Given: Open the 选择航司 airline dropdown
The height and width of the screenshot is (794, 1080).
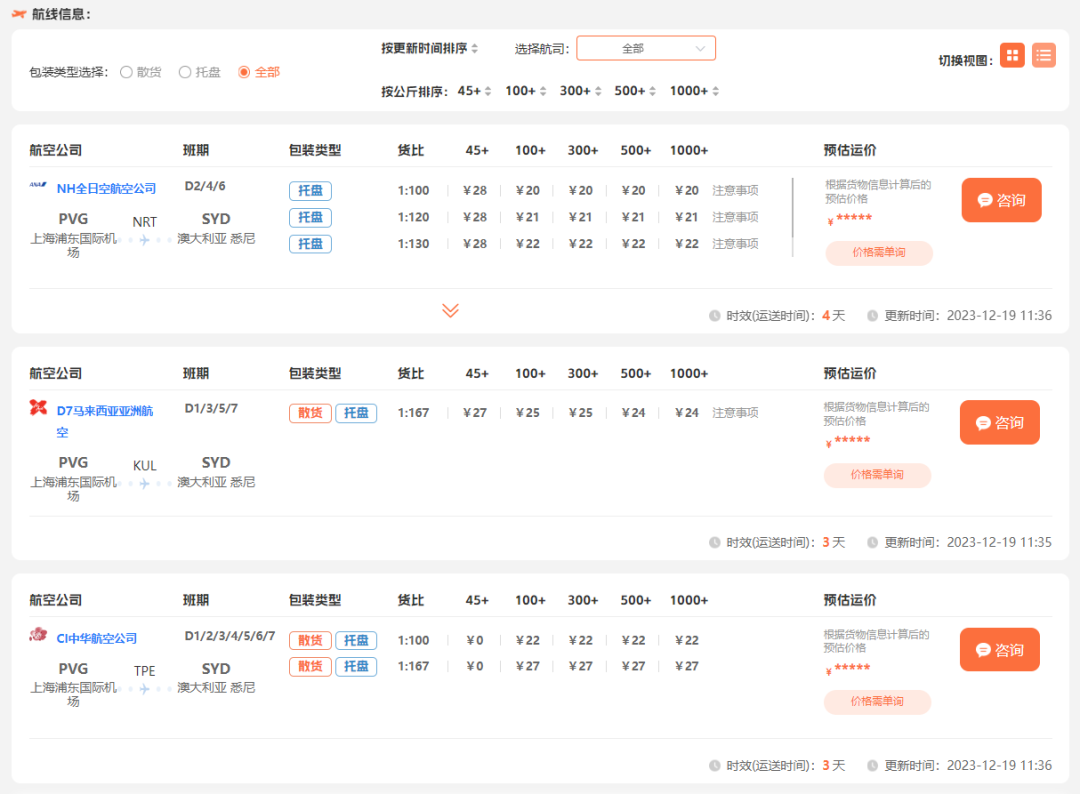Looking at the screenshot, I should tap(646, 47).
